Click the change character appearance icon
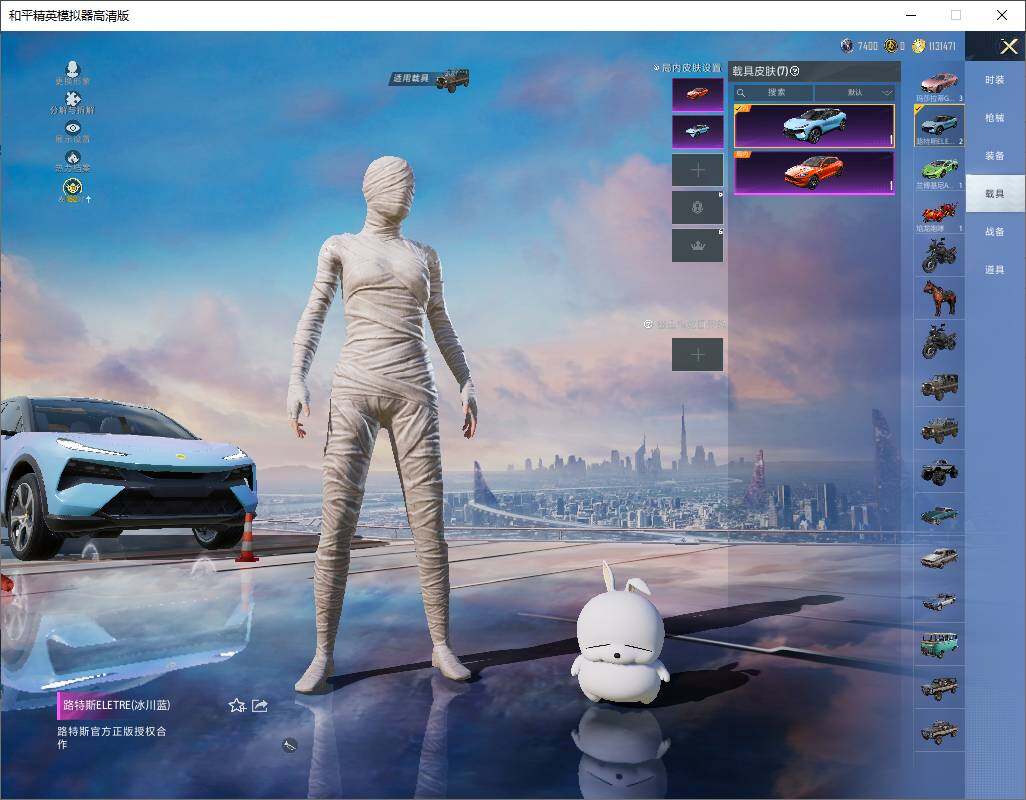 pyautogui.click(x=73, y=69)
